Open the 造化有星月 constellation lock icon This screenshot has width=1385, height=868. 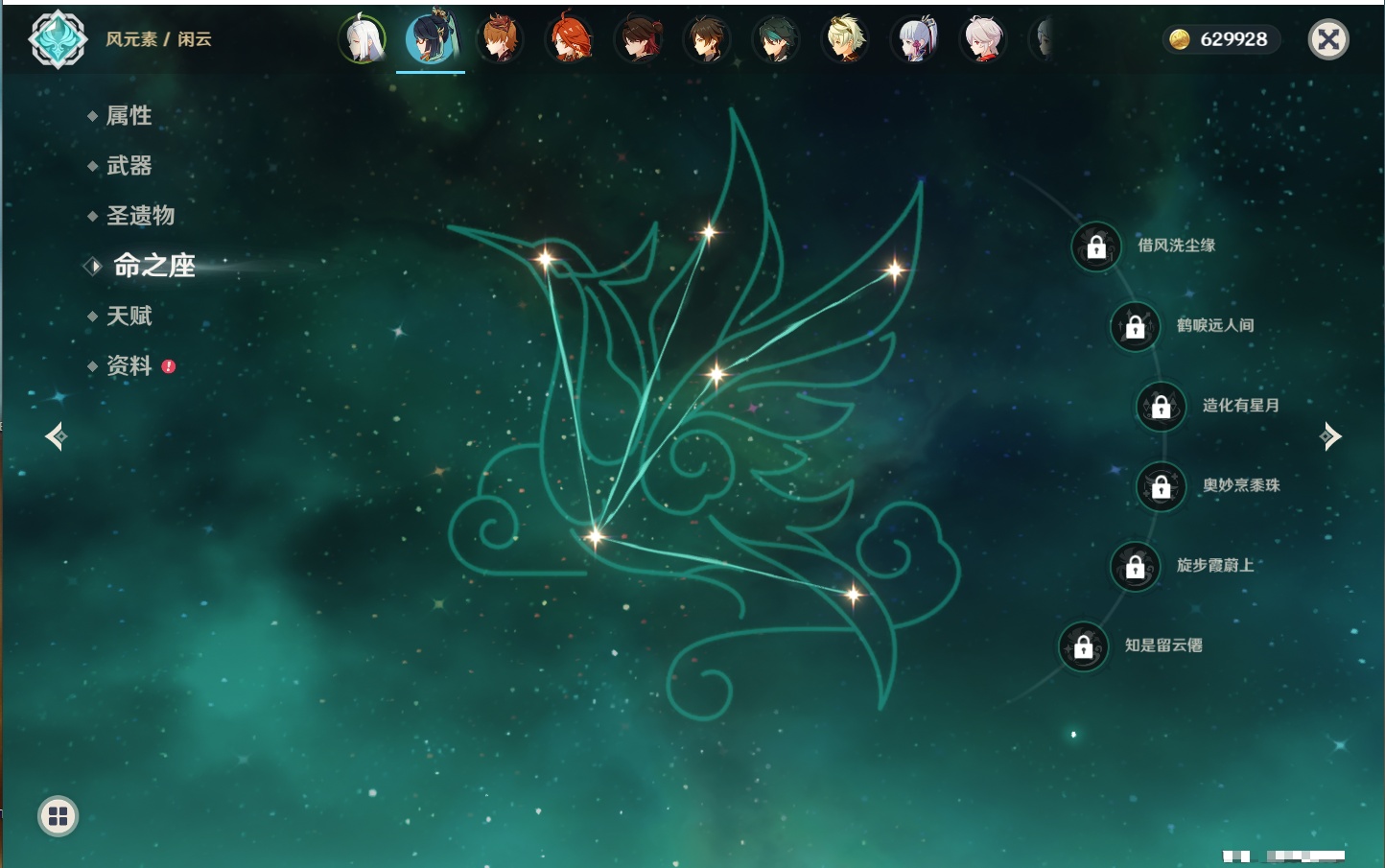click(1162, 406)
